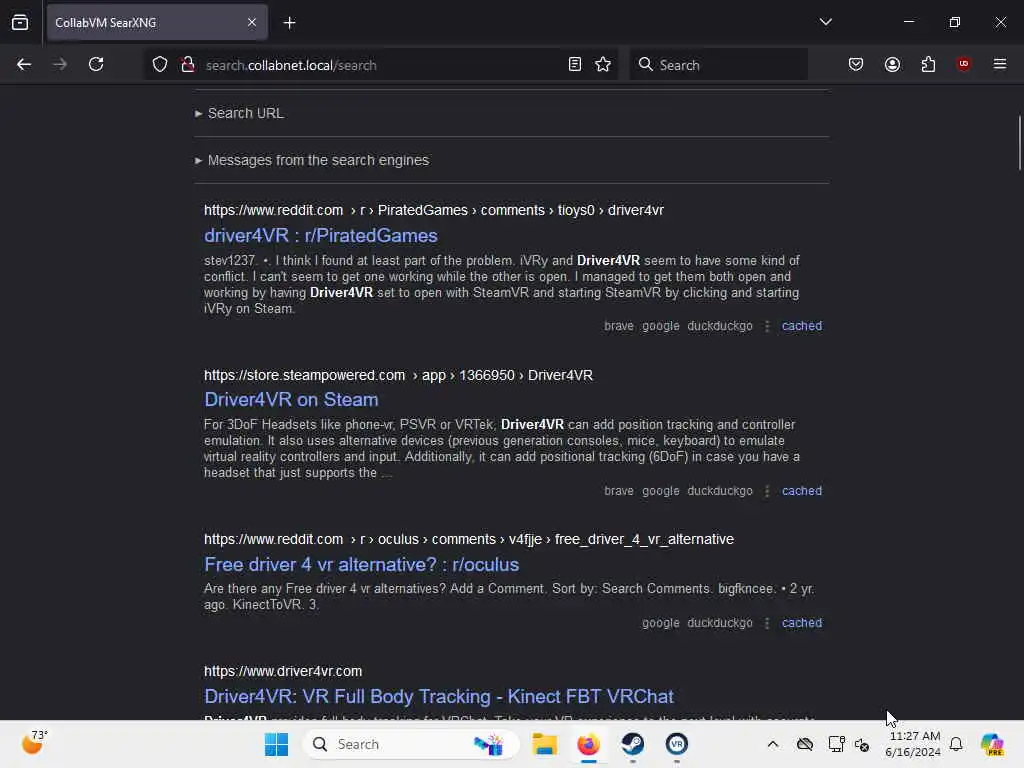Open File Explorer from the taskbar
1024x768 pixels.
tap(544, 744)
